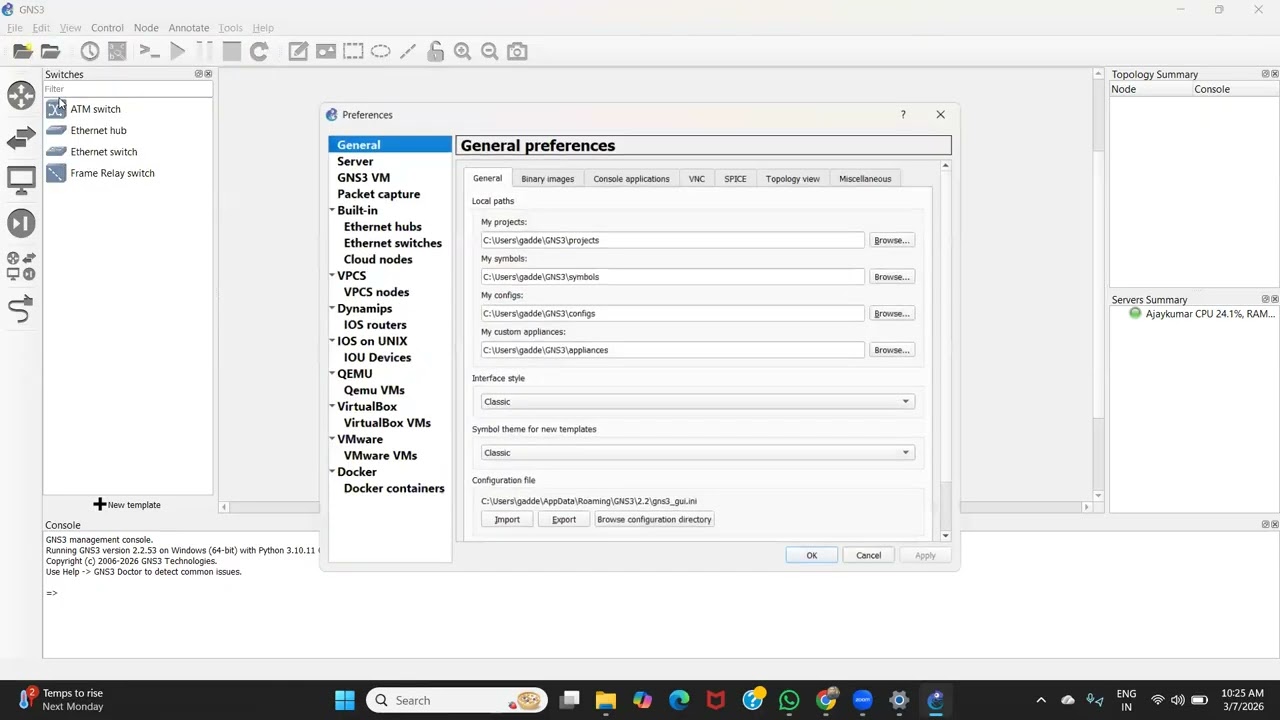Open Symbol theme for new templates dropdown

click(x=697, y=452)
